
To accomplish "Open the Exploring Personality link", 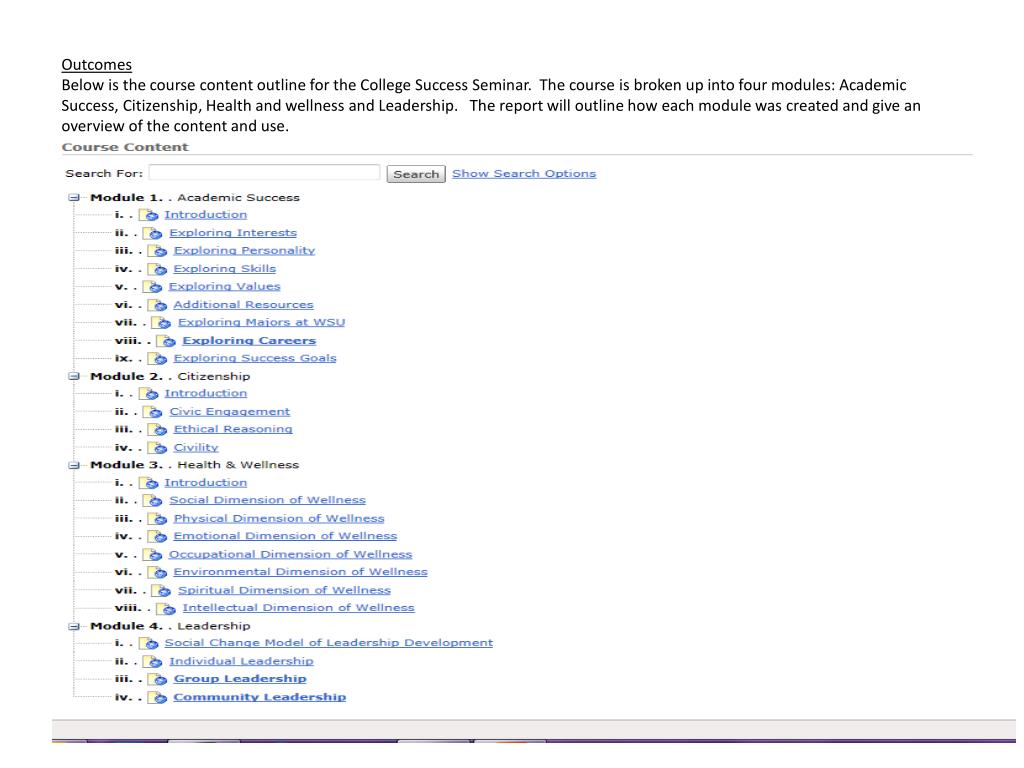I will 244,251.
